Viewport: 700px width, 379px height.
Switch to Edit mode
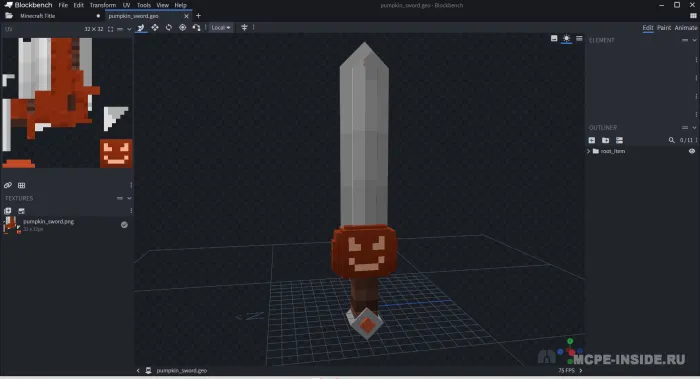tap(648, 28)
